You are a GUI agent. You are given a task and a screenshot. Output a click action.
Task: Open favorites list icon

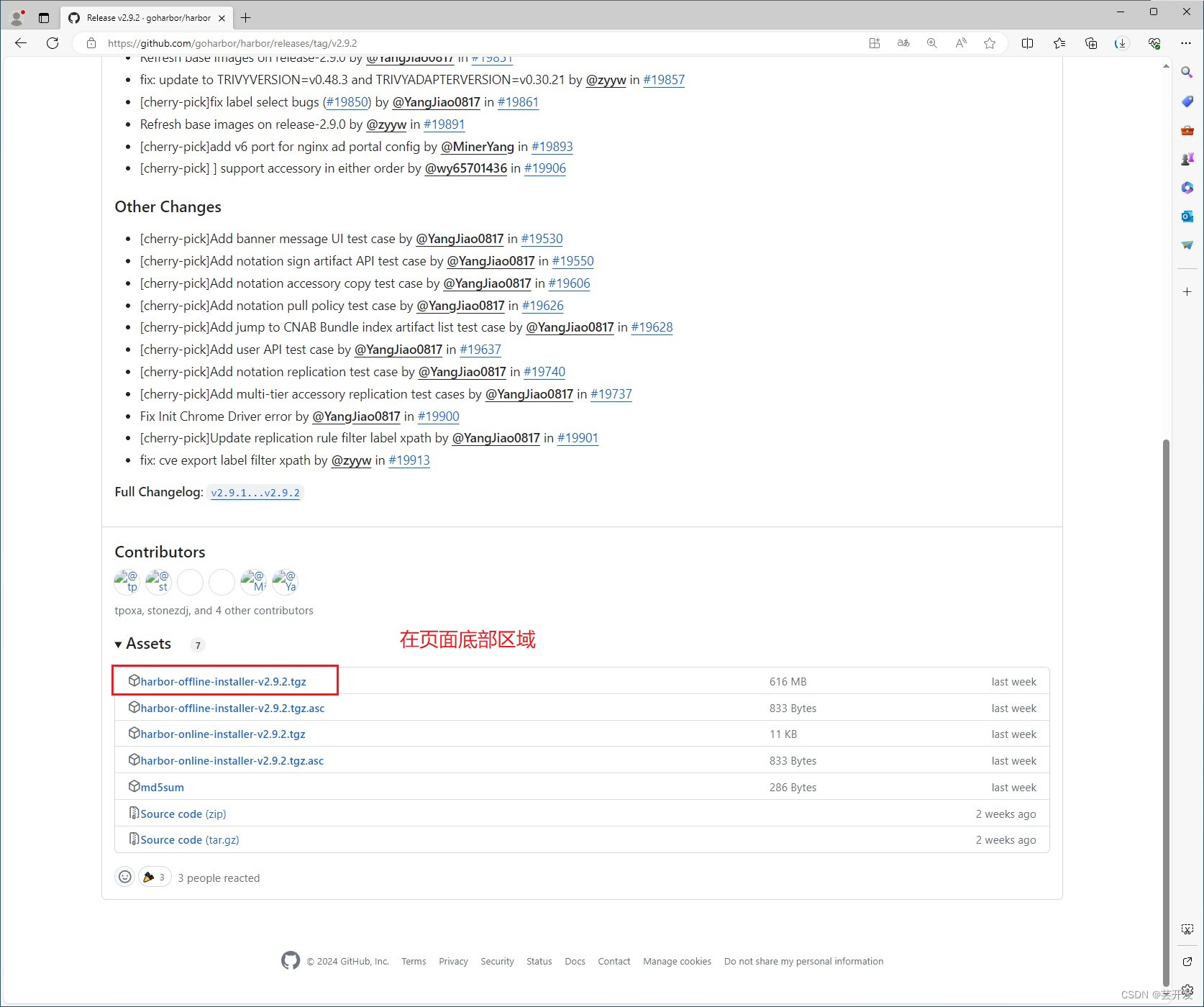pyautogui.click(x=1059, y=43)
